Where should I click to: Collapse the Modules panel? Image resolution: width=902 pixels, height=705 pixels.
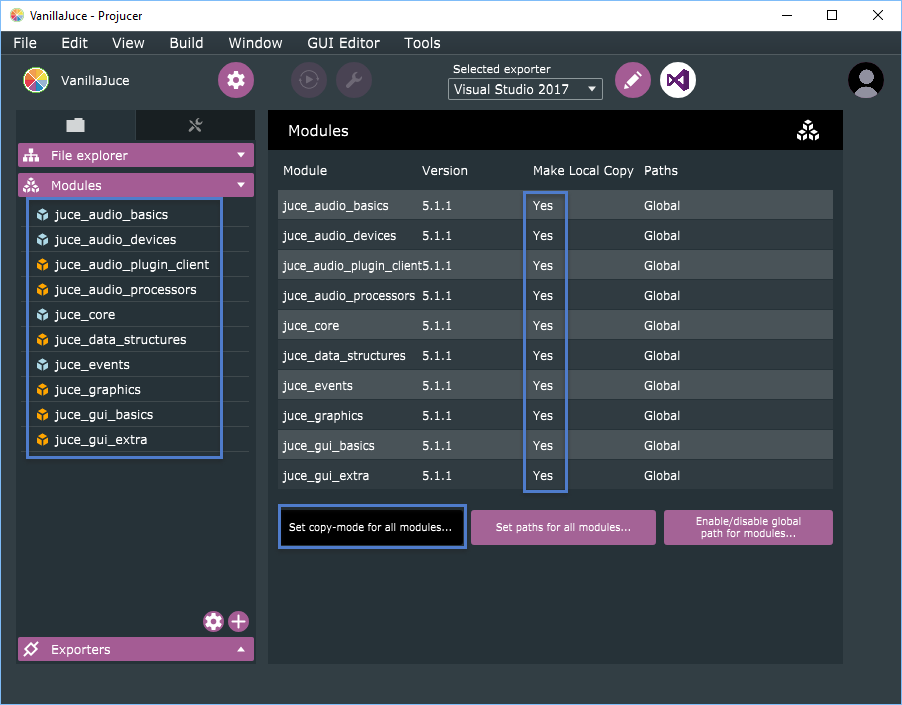point(240,185)
